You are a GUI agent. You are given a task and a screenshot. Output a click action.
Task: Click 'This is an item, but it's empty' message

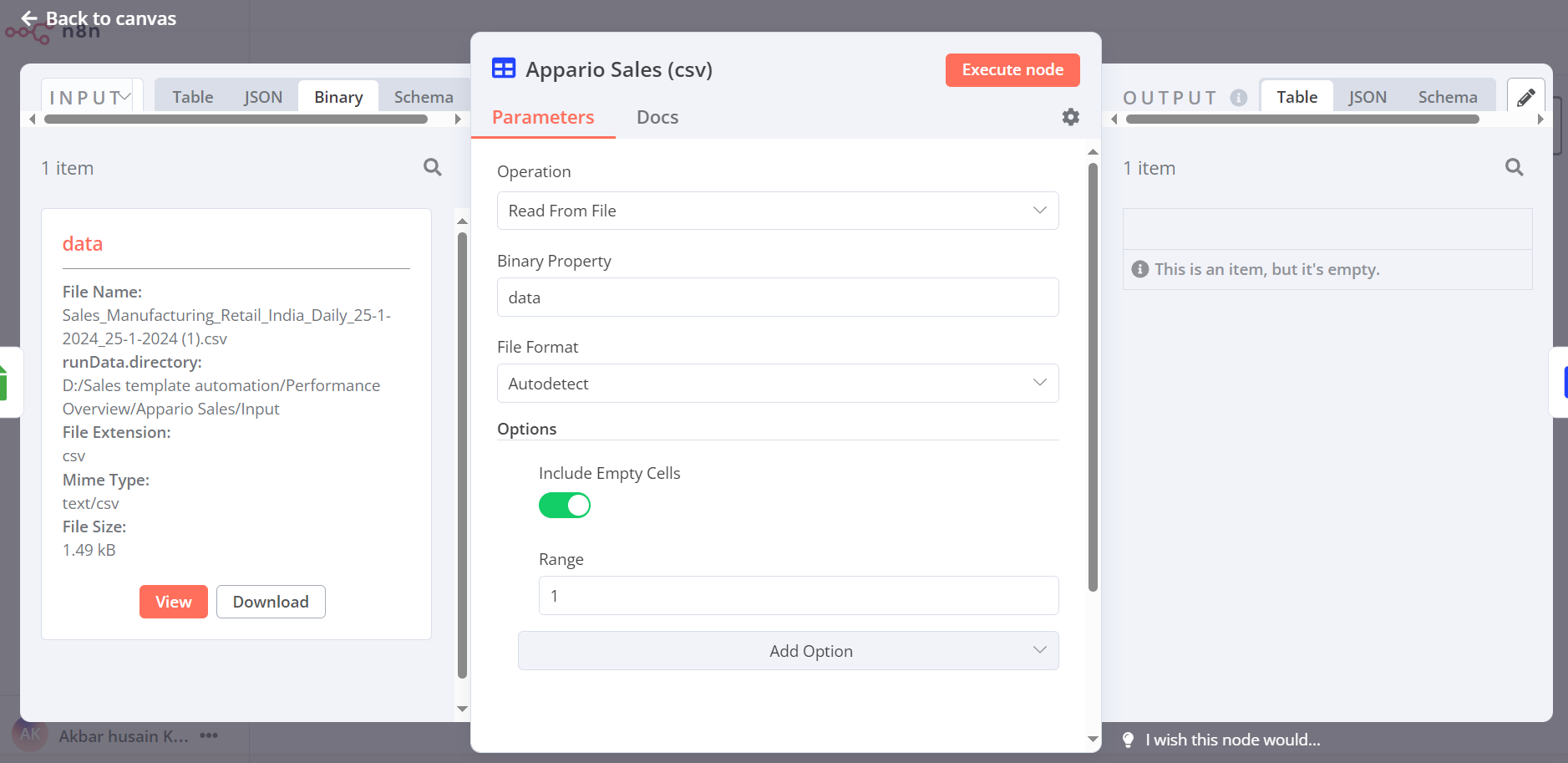[x=1266, y=269]
